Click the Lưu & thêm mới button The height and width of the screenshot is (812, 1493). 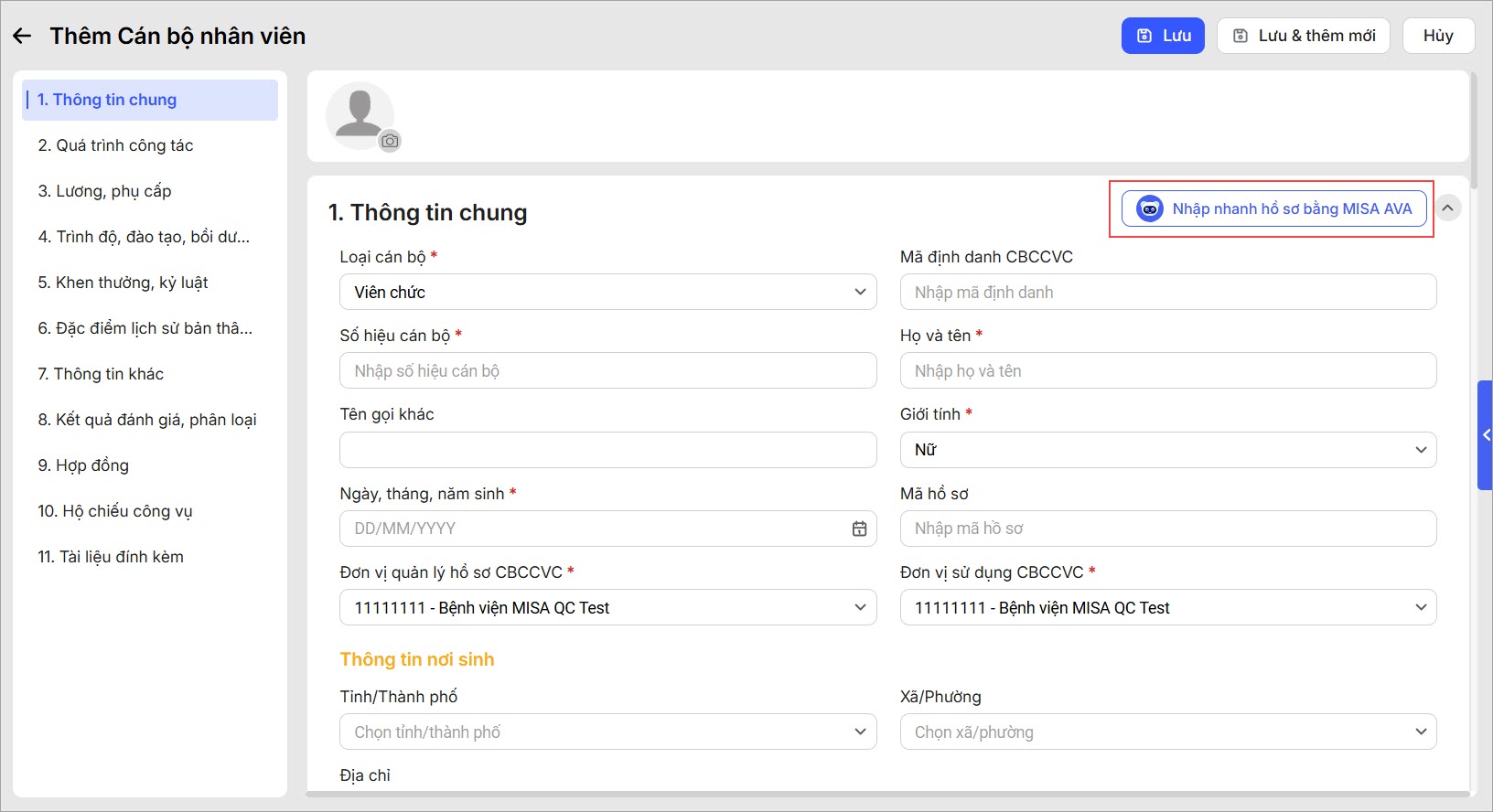1303,36
